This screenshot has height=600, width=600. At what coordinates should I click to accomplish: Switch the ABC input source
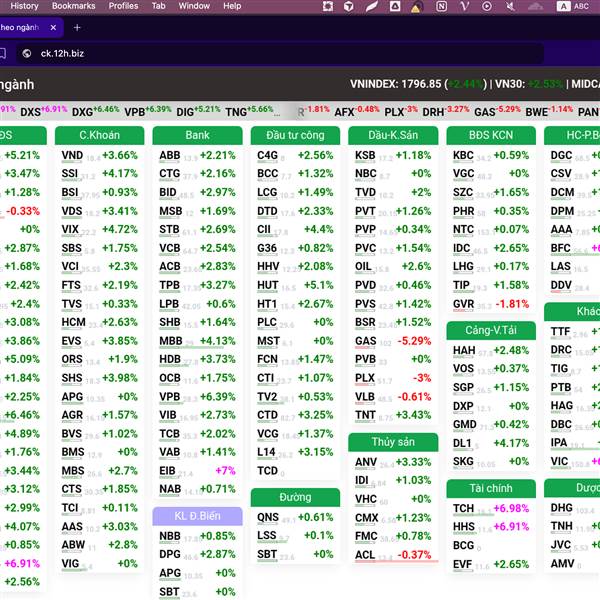point(573,6)
